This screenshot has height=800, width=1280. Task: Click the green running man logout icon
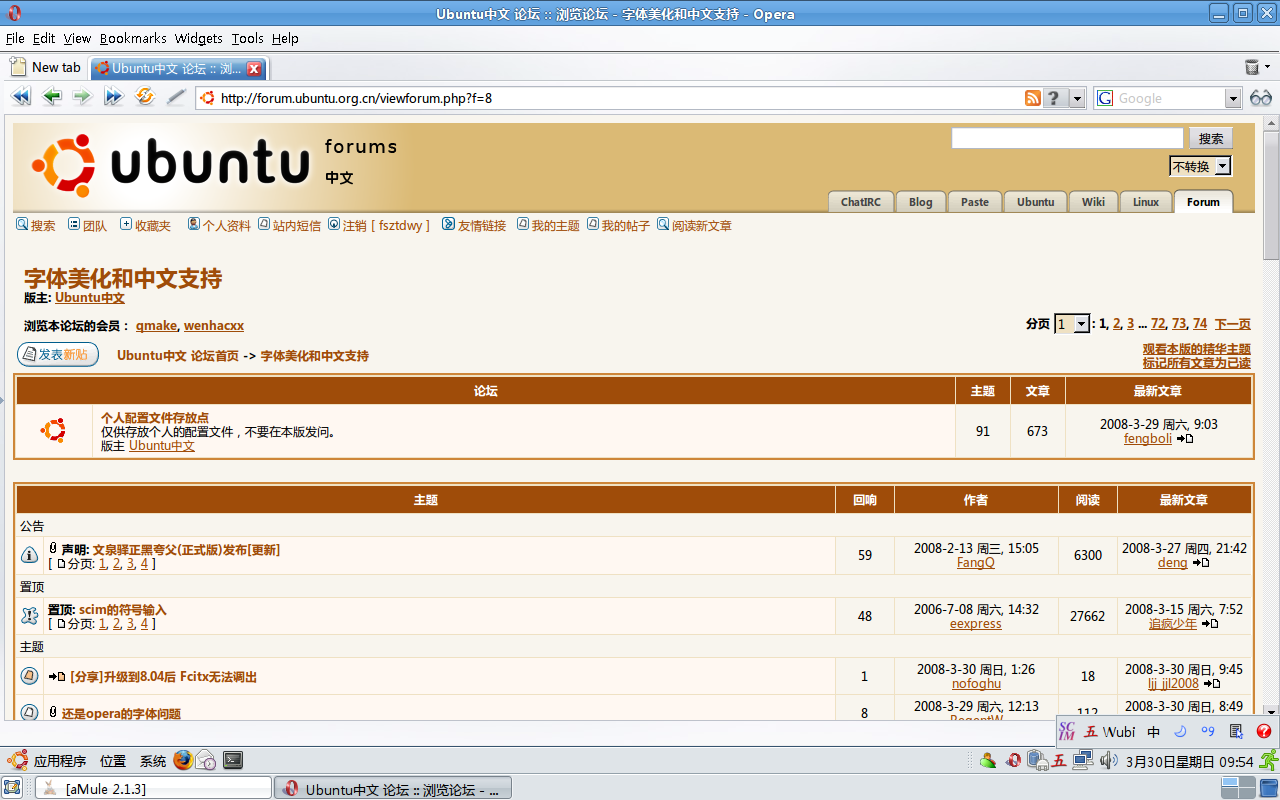point(1269,760)
